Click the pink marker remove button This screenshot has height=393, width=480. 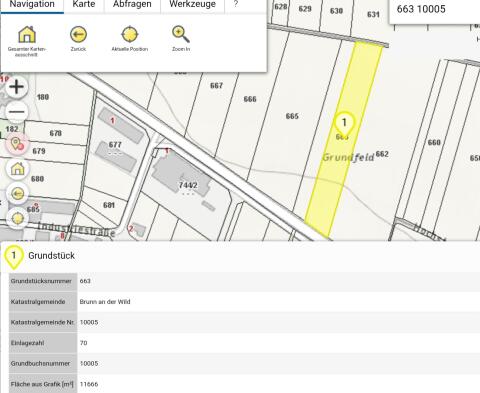pyautogui.click(x=17, y=144)
